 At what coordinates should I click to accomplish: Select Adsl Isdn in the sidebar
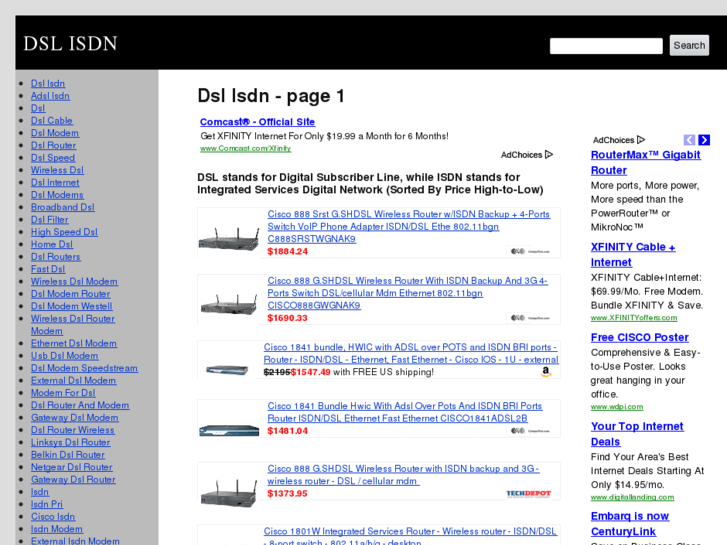click(x=50, y=96)
